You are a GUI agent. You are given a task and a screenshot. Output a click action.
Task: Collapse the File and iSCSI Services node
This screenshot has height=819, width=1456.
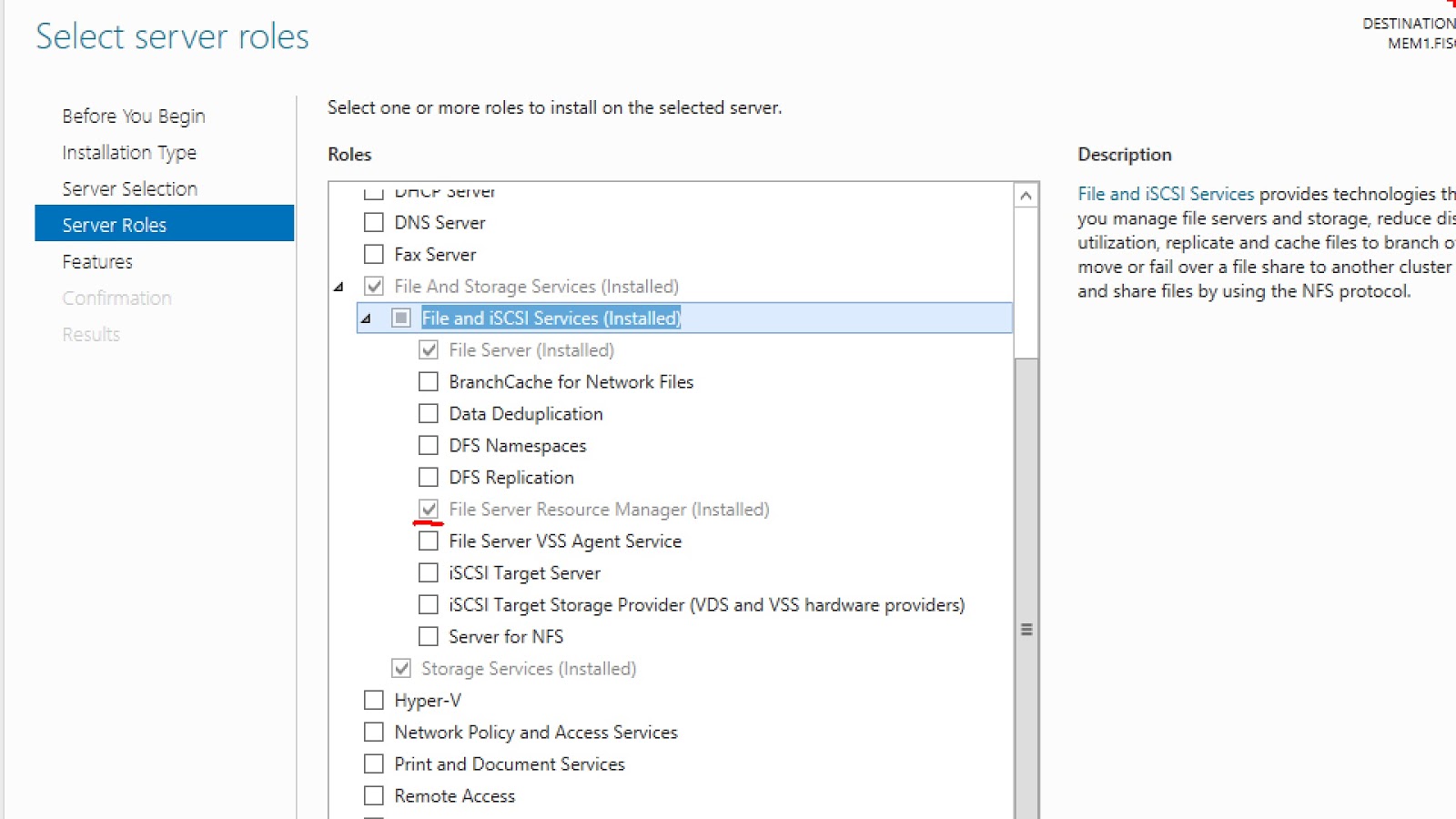(x=365, y=318)
